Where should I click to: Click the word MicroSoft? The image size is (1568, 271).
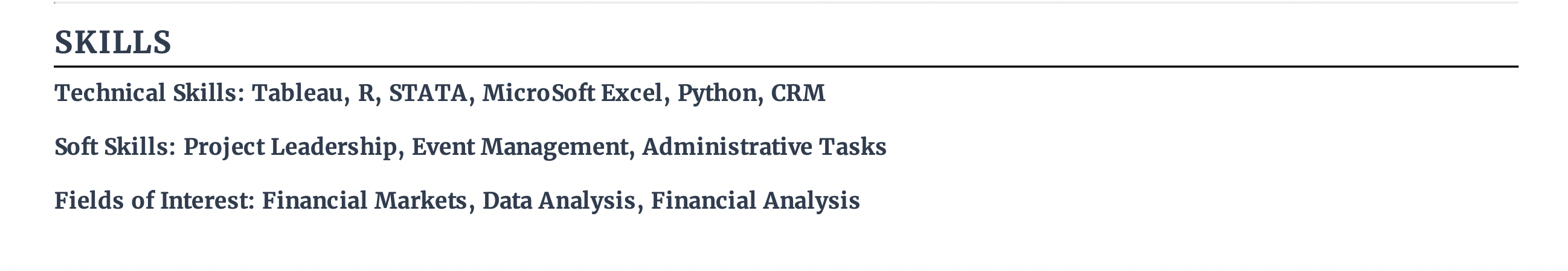tap(538, 93)
